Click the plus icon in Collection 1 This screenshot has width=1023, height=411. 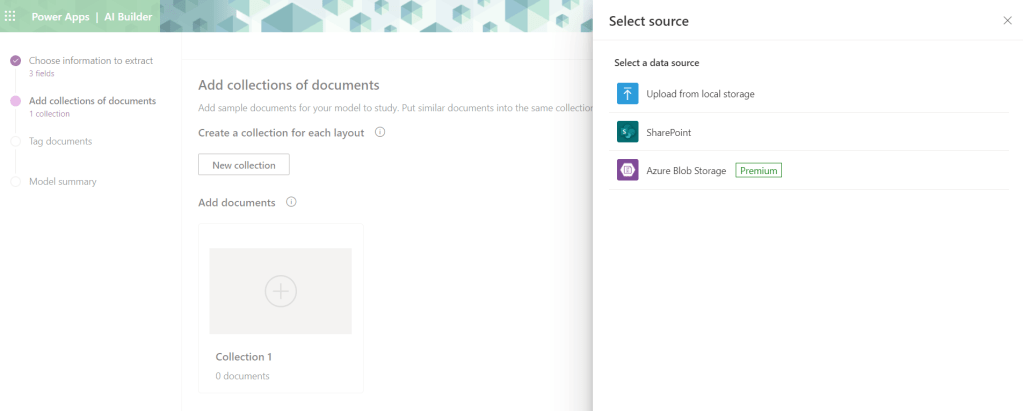pyautogui.click(x=280, y=291)
